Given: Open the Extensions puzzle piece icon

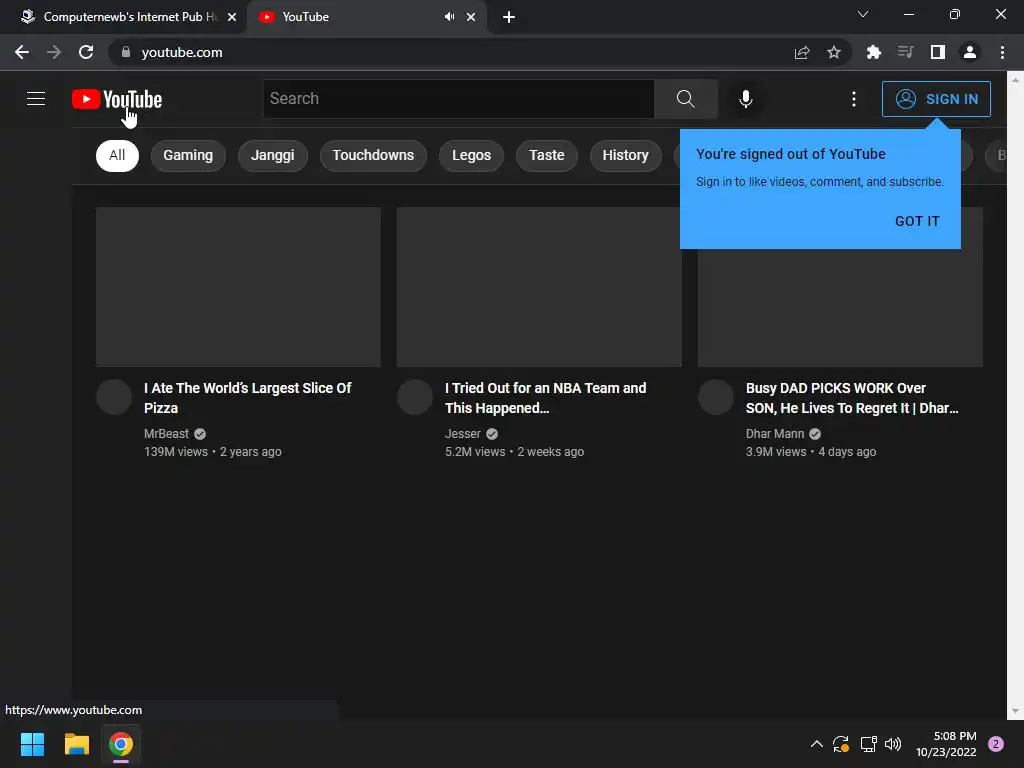Looking at the screenshot, I should (x=874, y=52).
